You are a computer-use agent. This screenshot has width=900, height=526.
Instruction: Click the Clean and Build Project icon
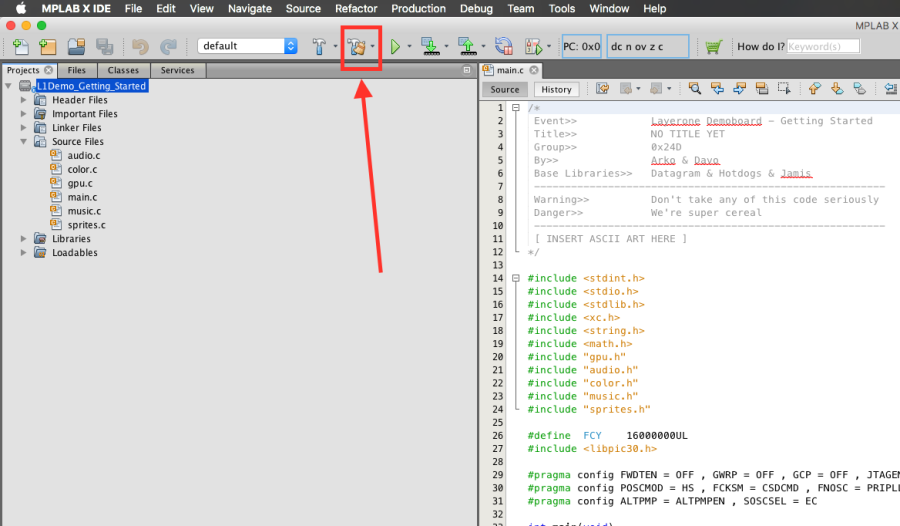[x=356, y=46]
